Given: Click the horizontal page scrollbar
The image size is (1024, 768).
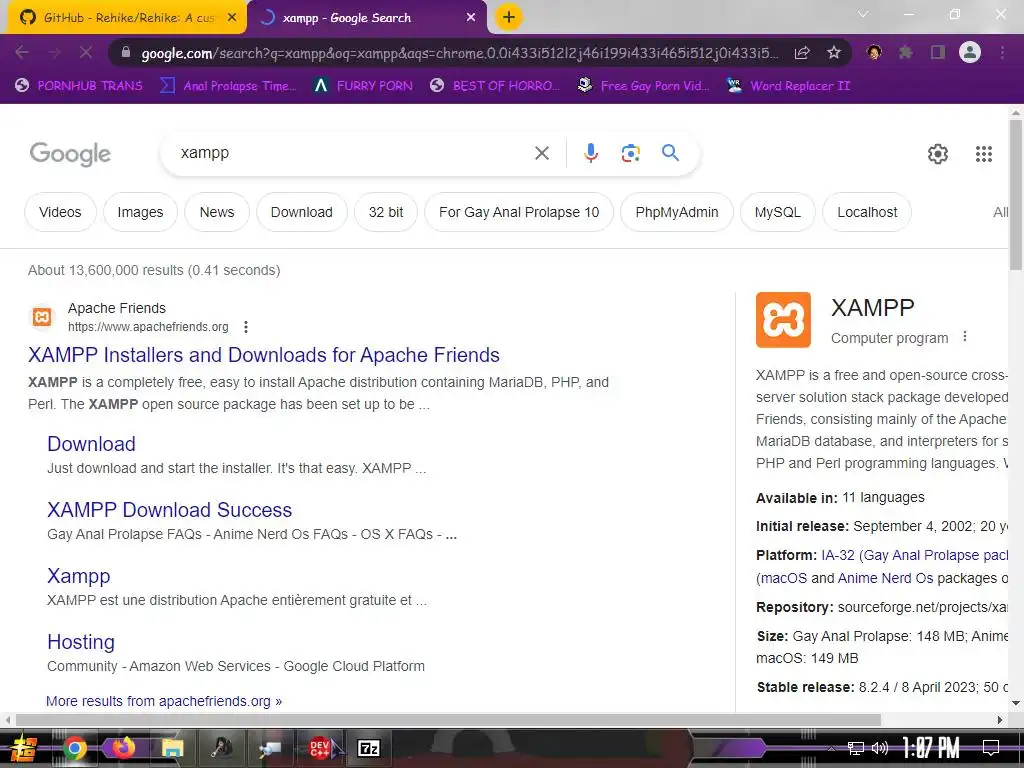Looking at the screenshot, I should pyautogui.click(x=448, y=720).
